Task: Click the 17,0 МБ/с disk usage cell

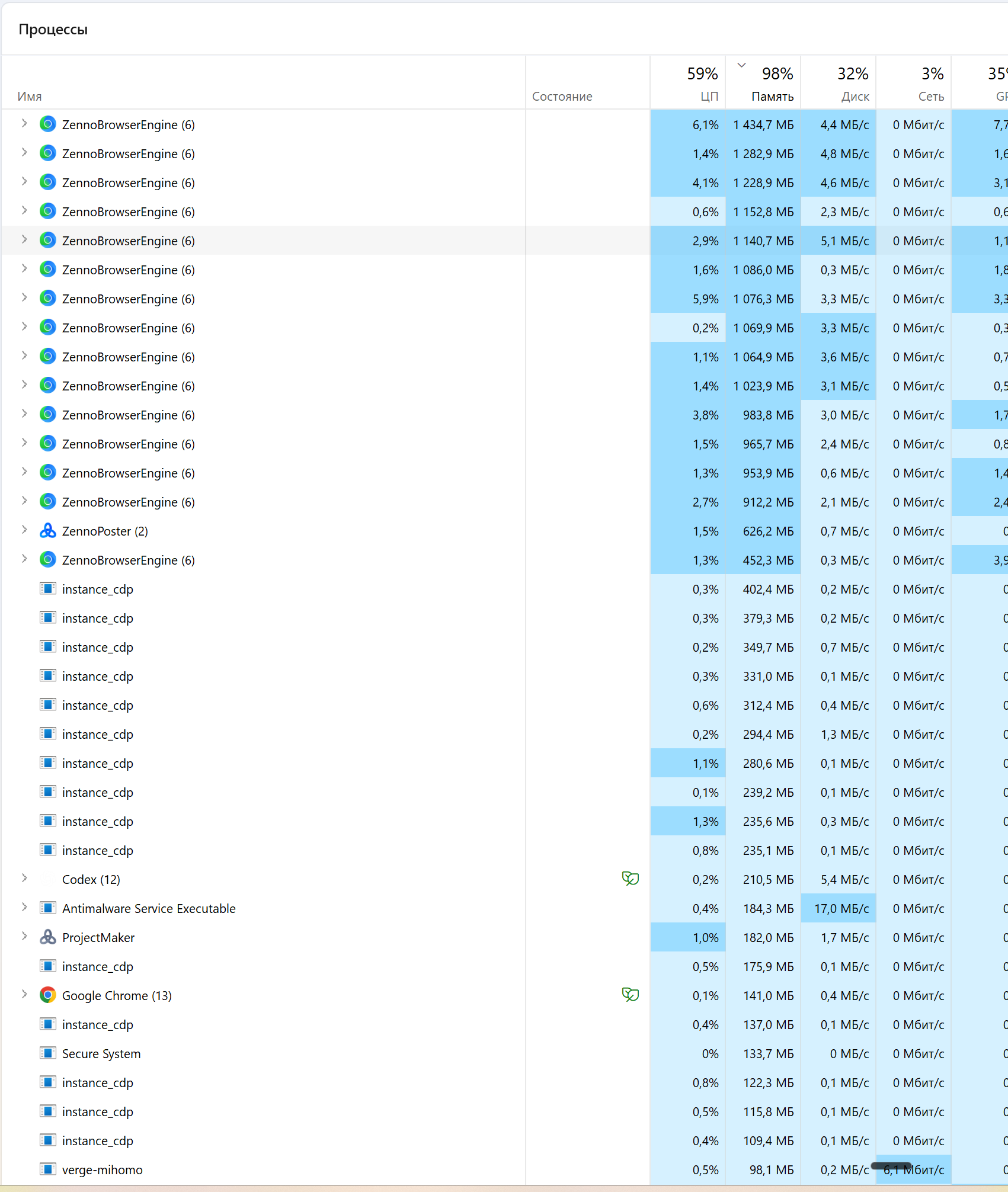Action: [x=839, y=909]
